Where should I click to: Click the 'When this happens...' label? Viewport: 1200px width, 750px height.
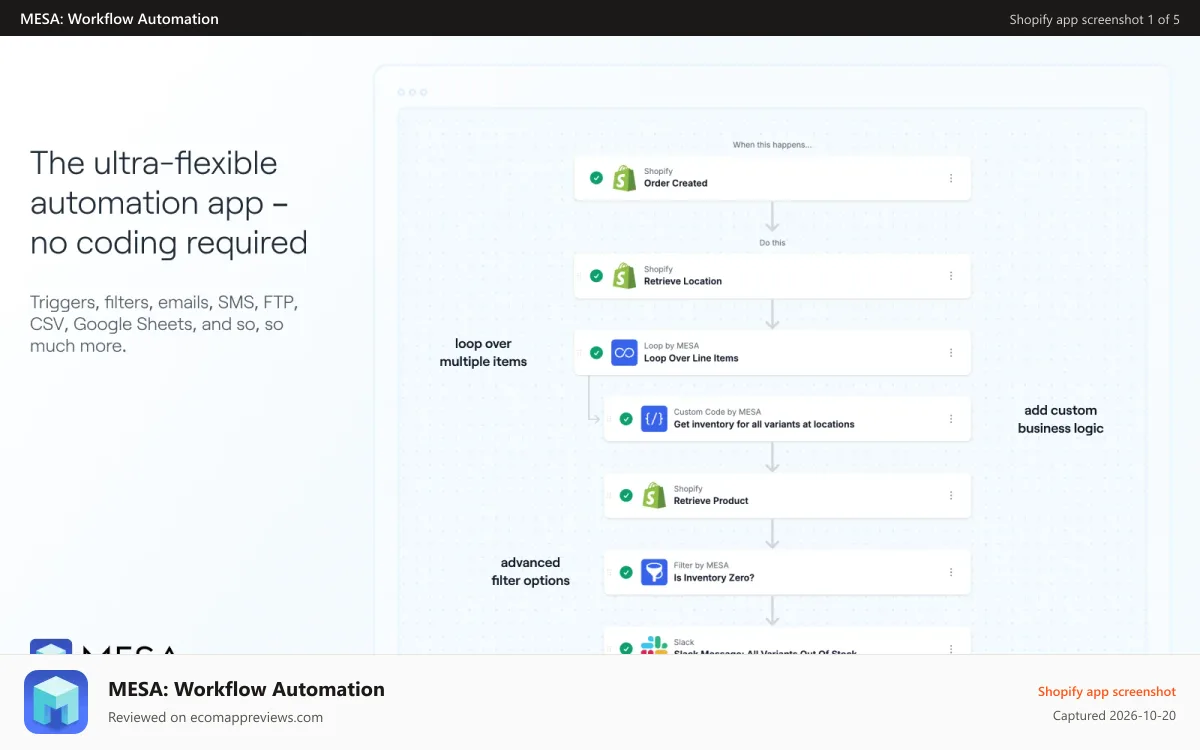pos(772,145)
